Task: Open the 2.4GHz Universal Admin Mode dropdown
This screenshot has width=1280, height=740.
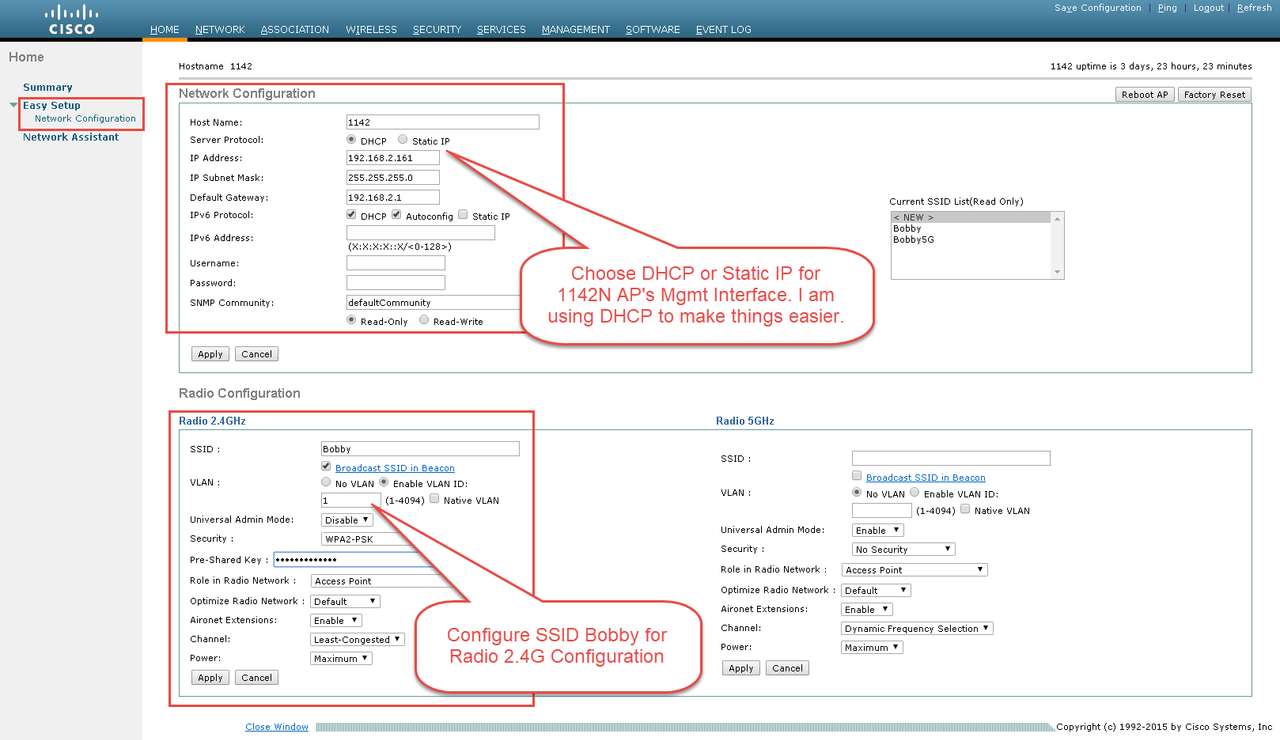Action: [347, 520]
